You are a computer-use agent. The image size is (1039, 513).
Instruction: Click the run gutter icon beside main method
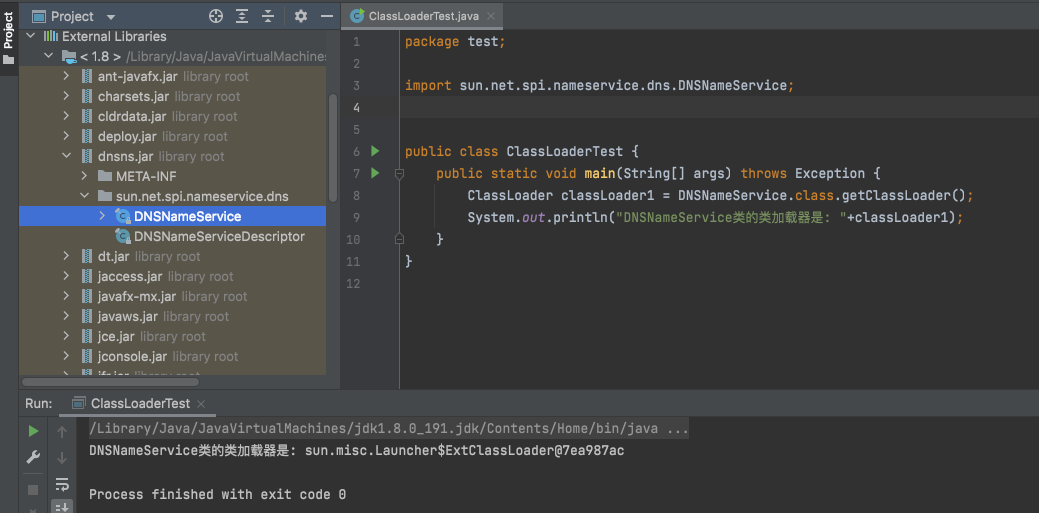click(375, 173)
